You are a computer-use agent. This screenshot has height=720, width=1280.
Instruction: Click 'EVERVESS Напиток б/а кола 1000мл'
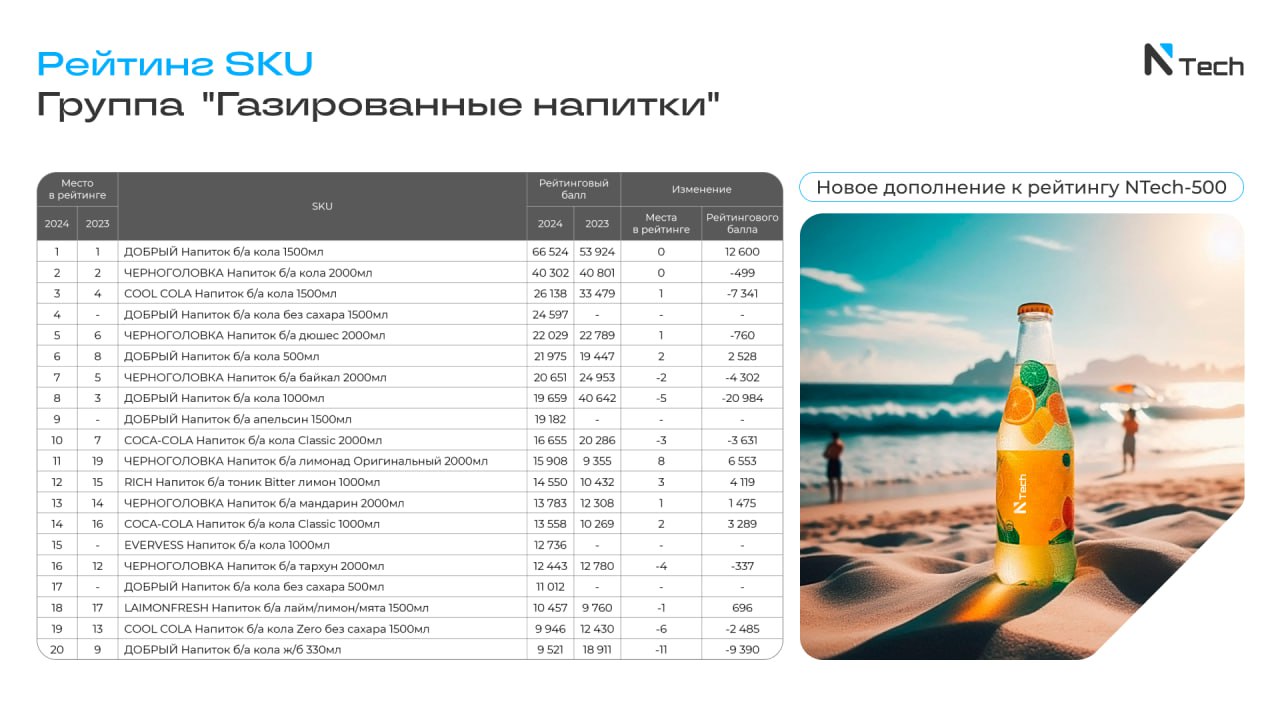pyautogui.click(x=226, y=546)
